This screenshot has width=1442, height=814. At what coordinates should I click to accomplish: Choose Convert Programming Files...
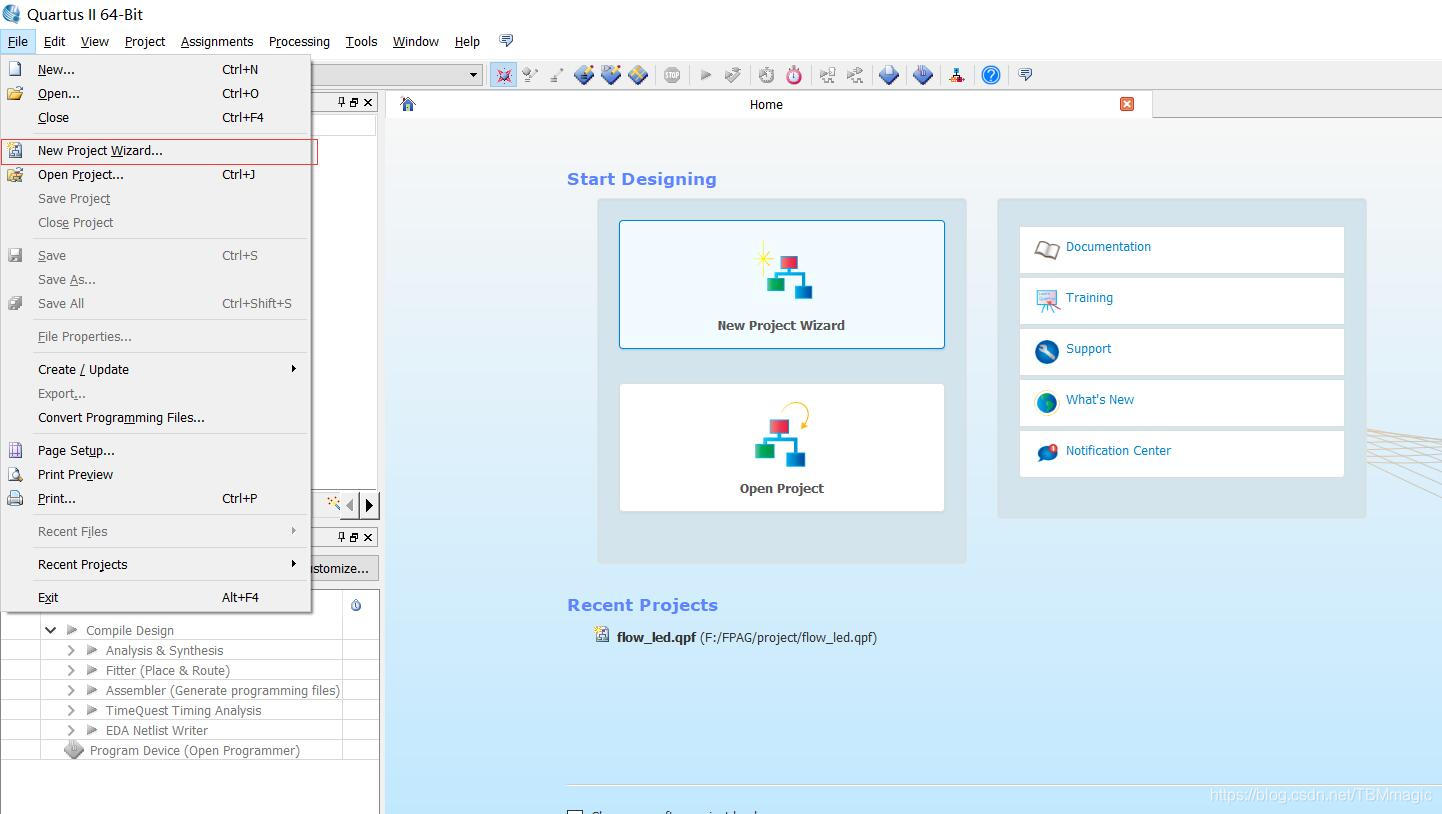pyautogui.click(x=156, y=417)
